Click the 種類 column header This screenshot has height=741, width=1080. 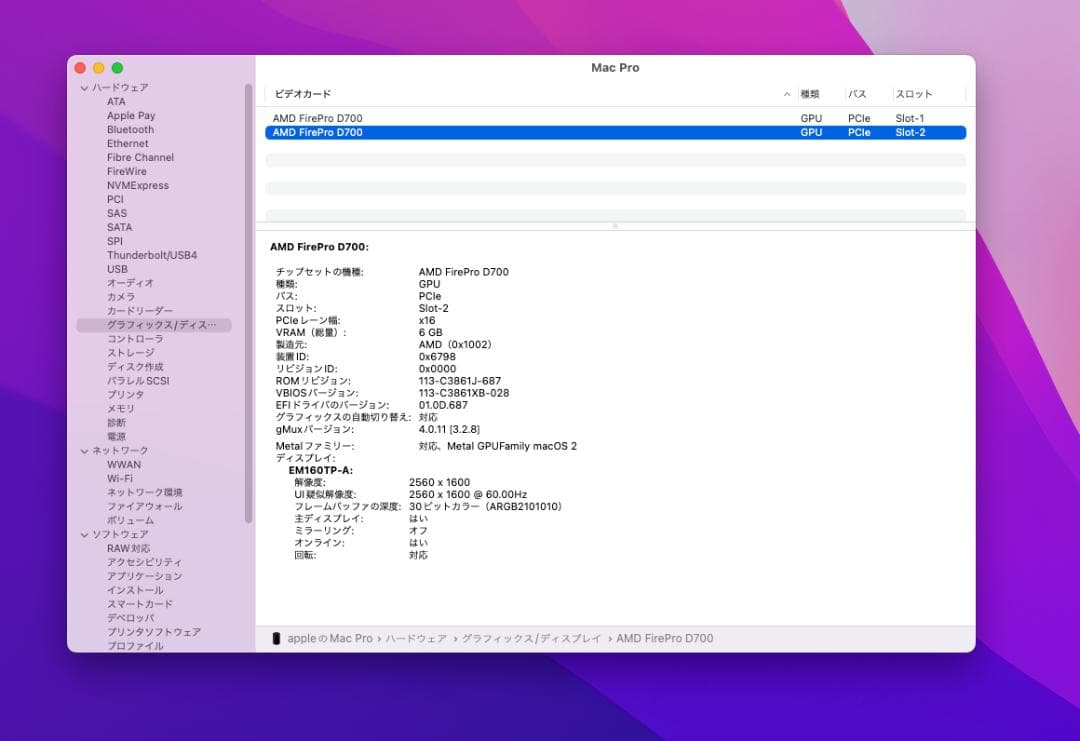813,93
